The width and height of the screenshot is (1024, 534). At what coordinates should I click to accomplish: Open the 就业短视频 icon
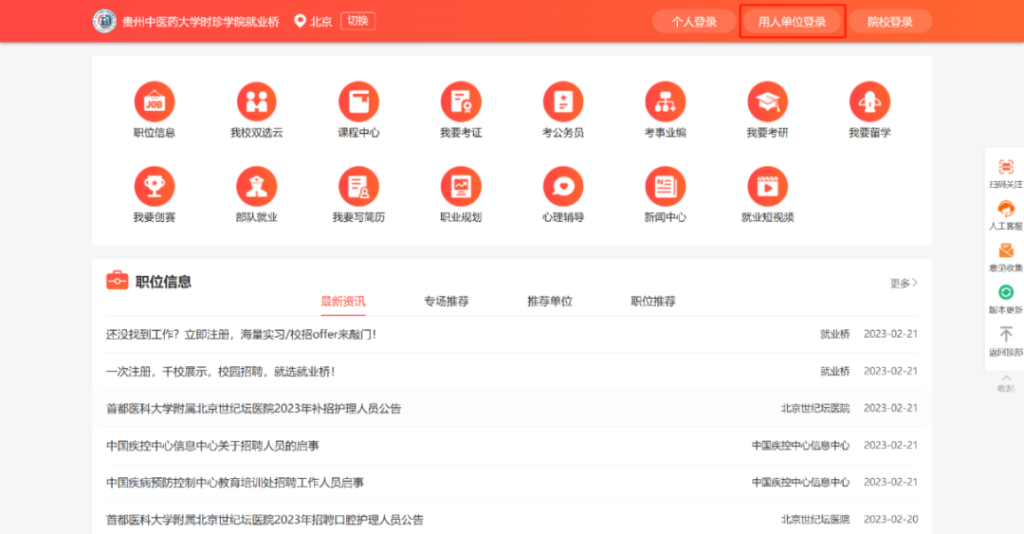pyautogui.click(x=767, y=186)
